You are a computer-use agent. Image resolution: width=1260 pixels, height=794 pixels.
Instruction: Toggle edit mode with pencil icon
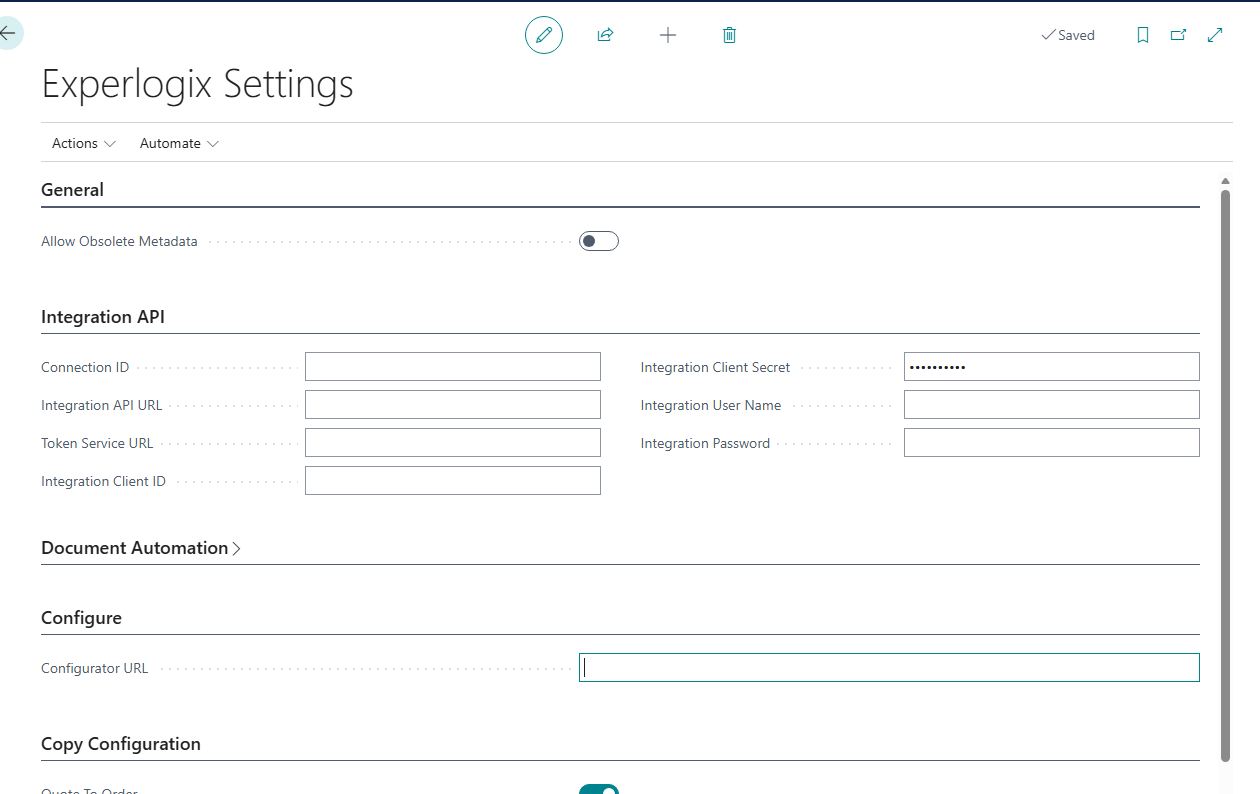click(x=544, y=35)
